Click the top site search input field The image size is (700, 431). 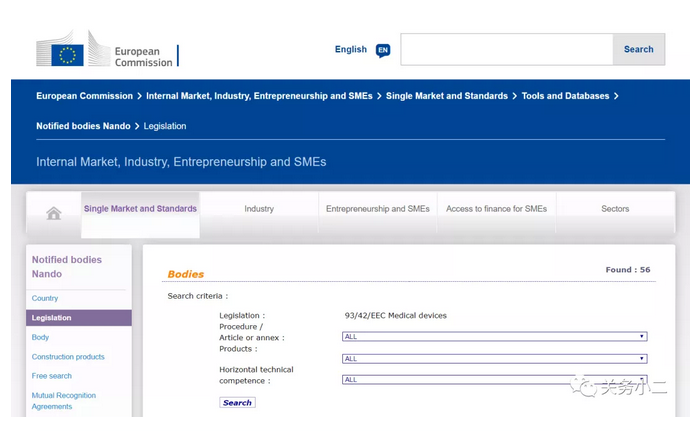point(507,49)
